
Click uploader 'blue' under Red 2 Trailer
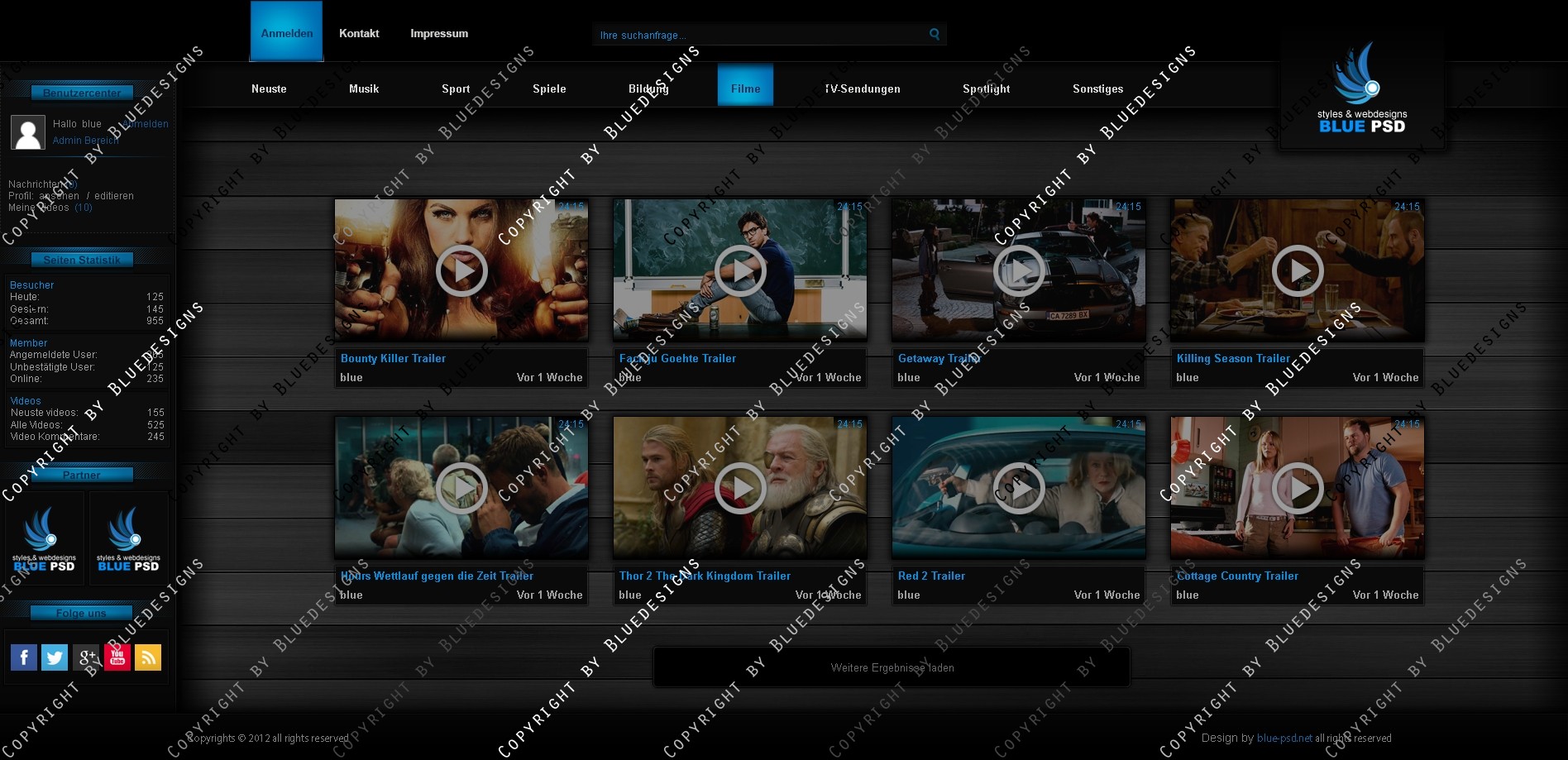tap(909, 595)
